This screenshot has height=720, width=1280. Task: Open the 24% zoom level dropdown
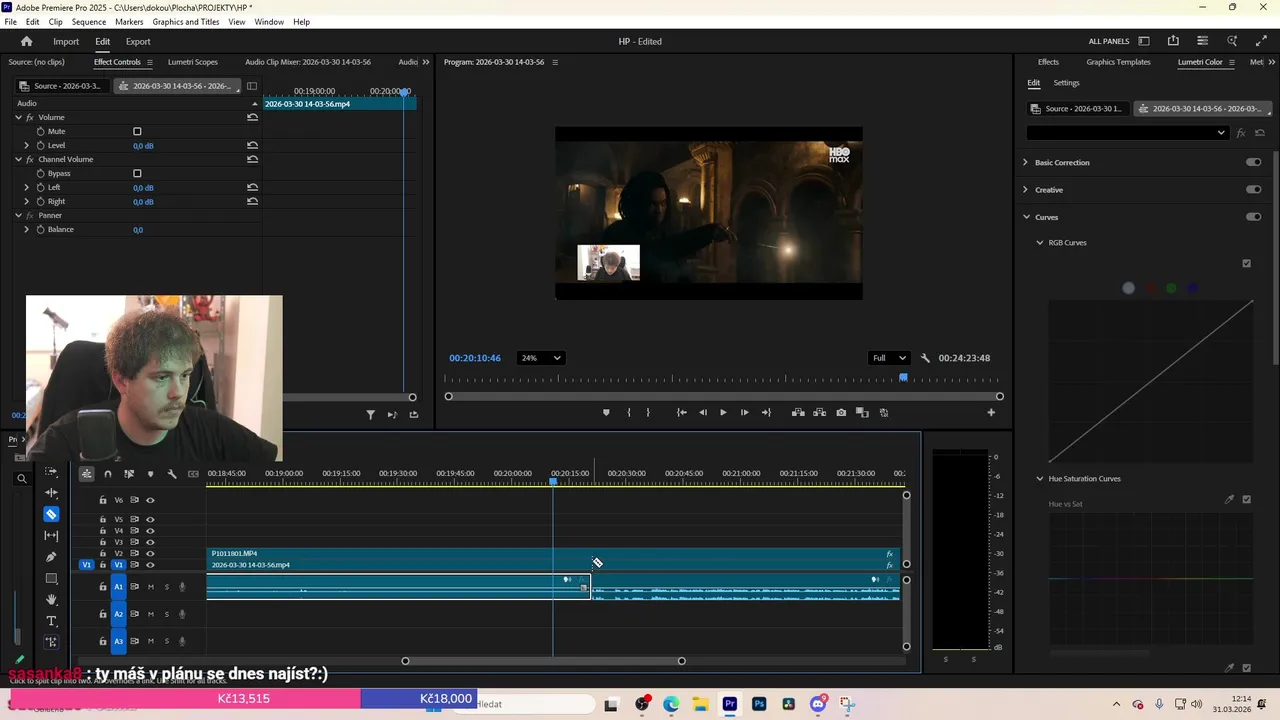tap(540, 358)
